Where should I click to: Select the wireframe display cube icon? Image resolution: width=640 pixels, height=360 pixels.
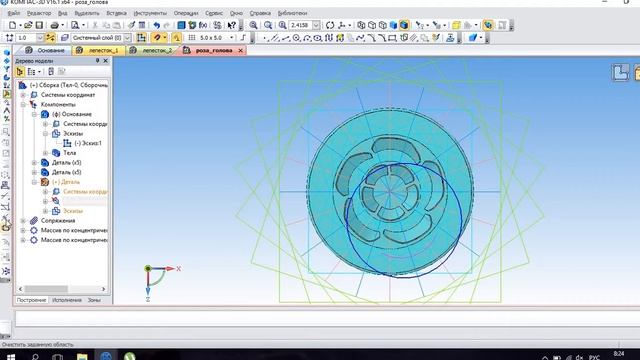click(x=361, y=25)
